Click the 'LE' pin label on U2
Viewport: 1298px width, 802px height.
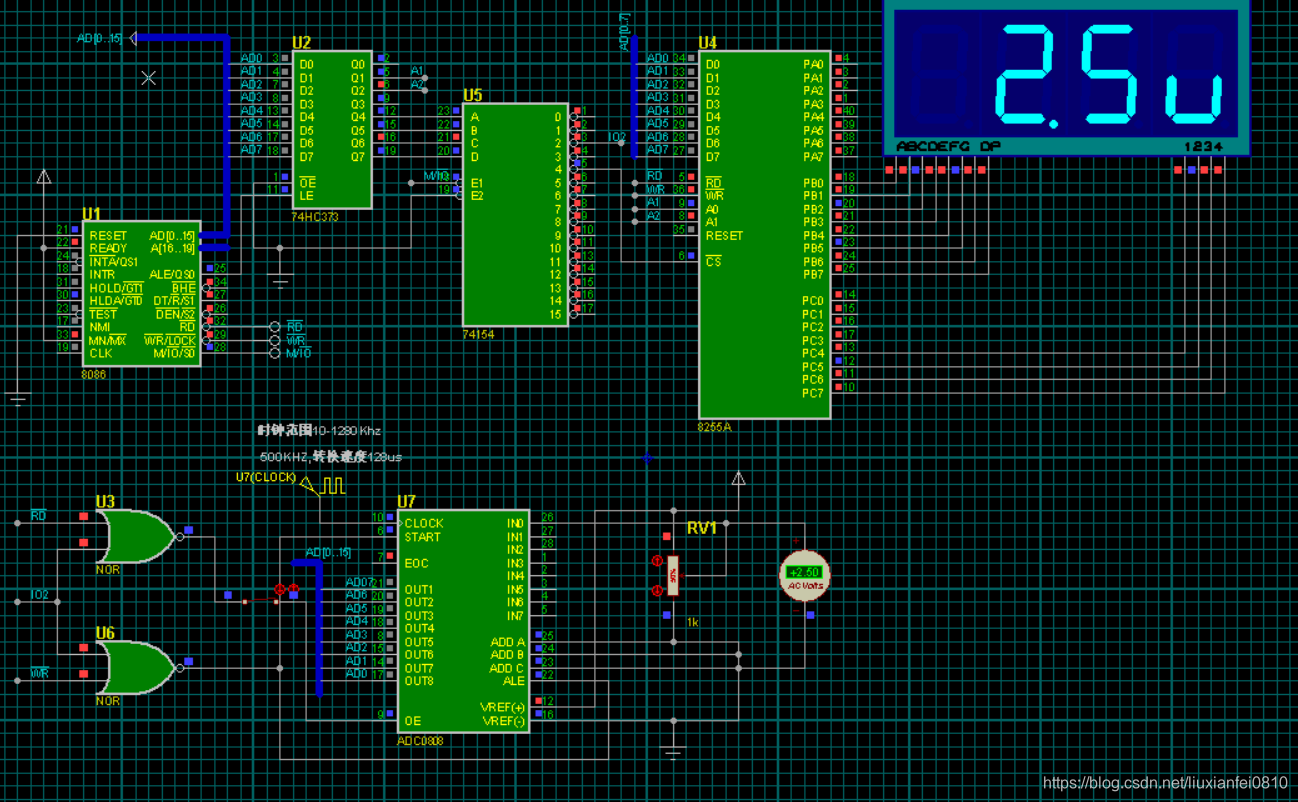pyautogui.click(x=306, y=196)
